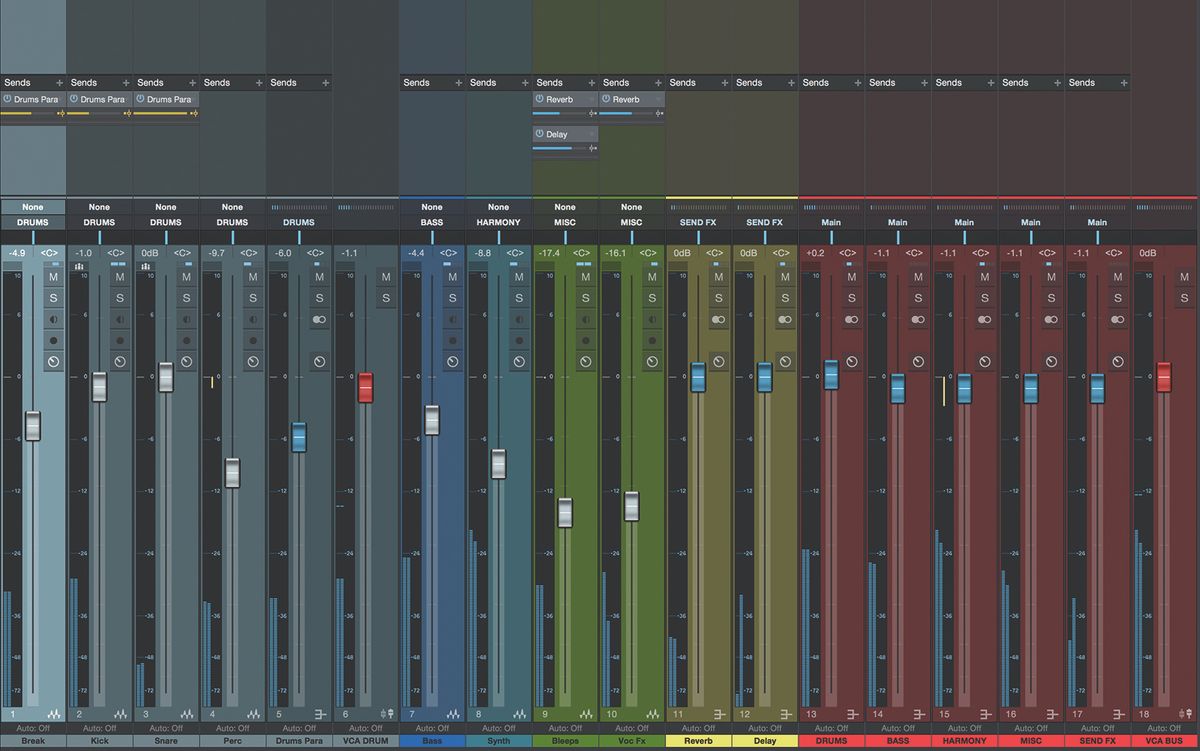
Task: Click the fader automation icon beside Bass channel number
Action: pyautogui.click(x=452, y=714)
